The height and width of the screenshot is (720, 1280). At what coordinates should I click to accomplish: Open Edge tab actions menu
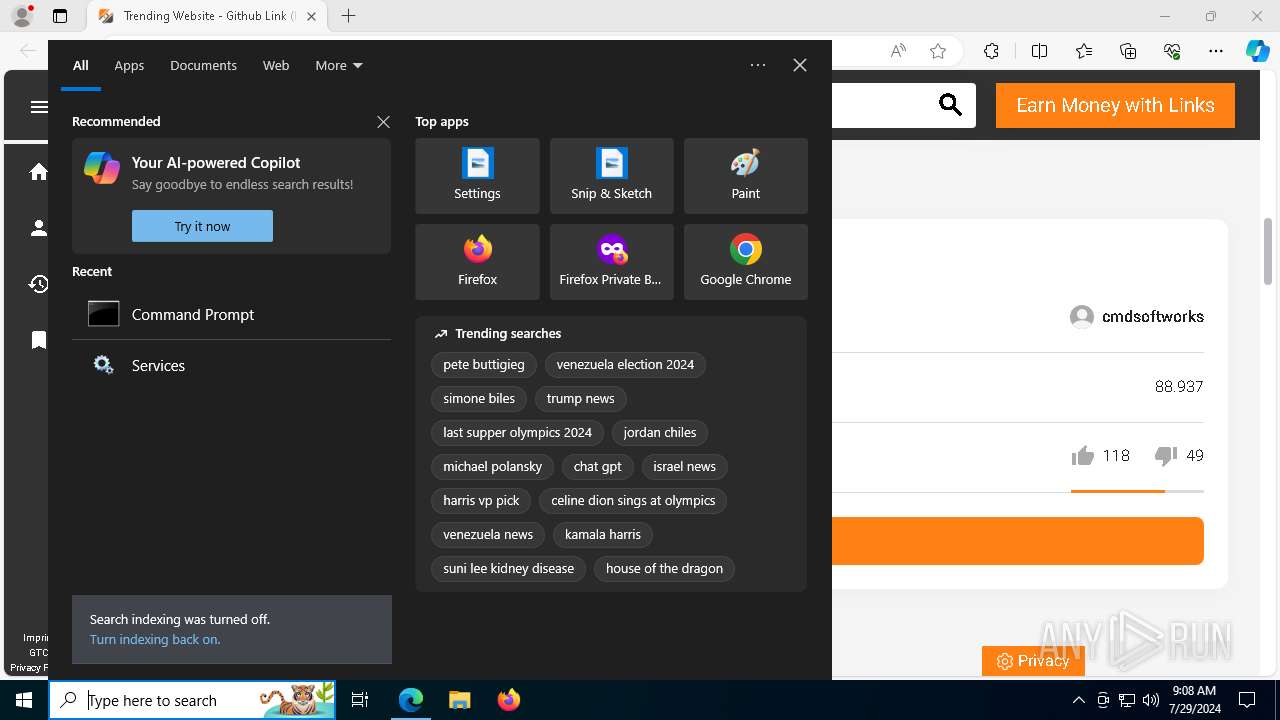coord(60,16)
